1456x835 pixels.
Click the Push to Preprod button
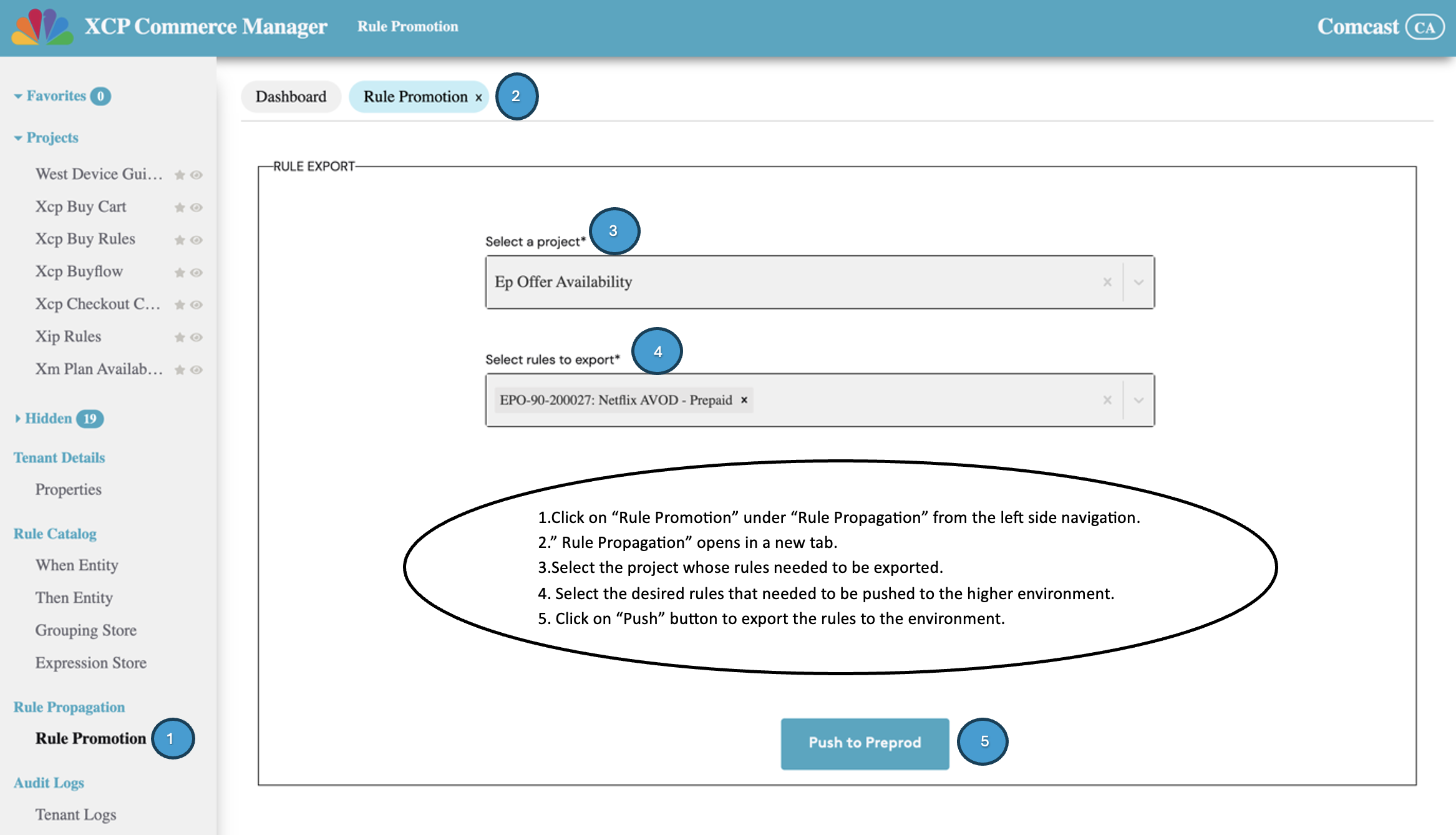pos(865,743)
